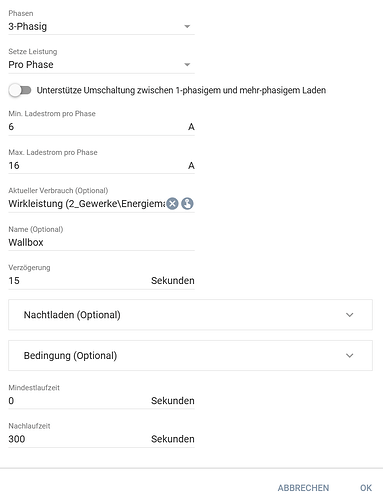Confirm the dialog with OK
This screenshot has width=383, height=500.
(x=366, y=488)
